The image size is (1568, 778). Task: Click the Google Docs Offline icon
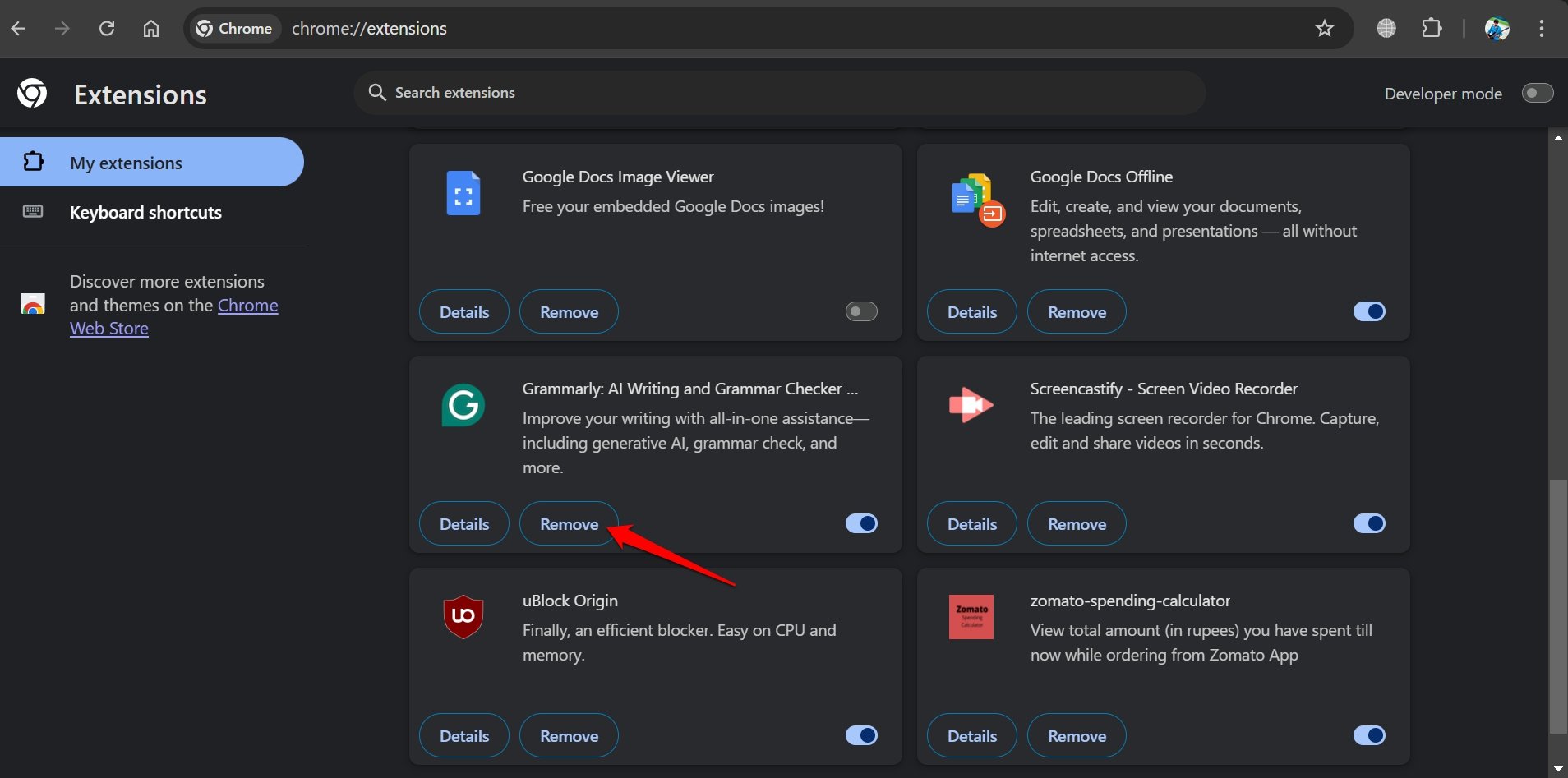click(x=976, y=200)
